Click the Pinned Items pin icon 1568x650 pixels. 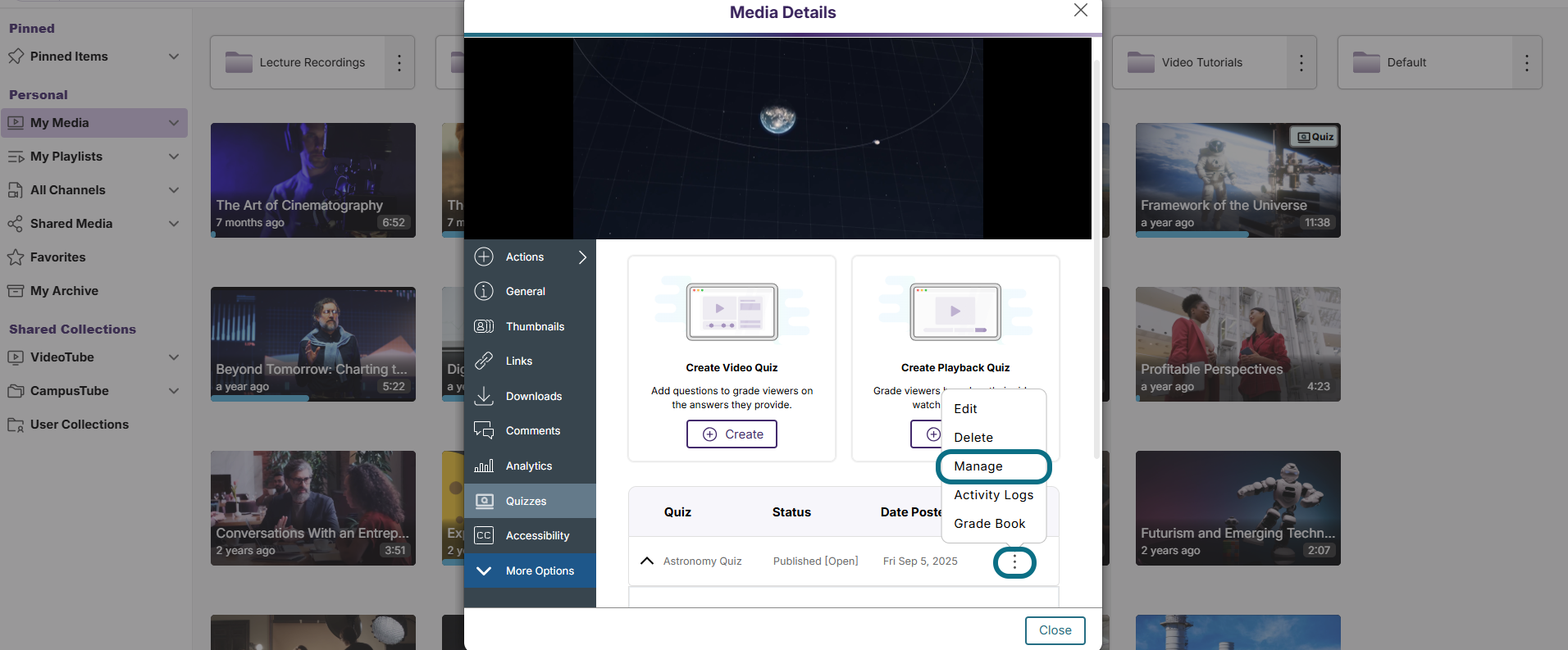coord(16,57)
